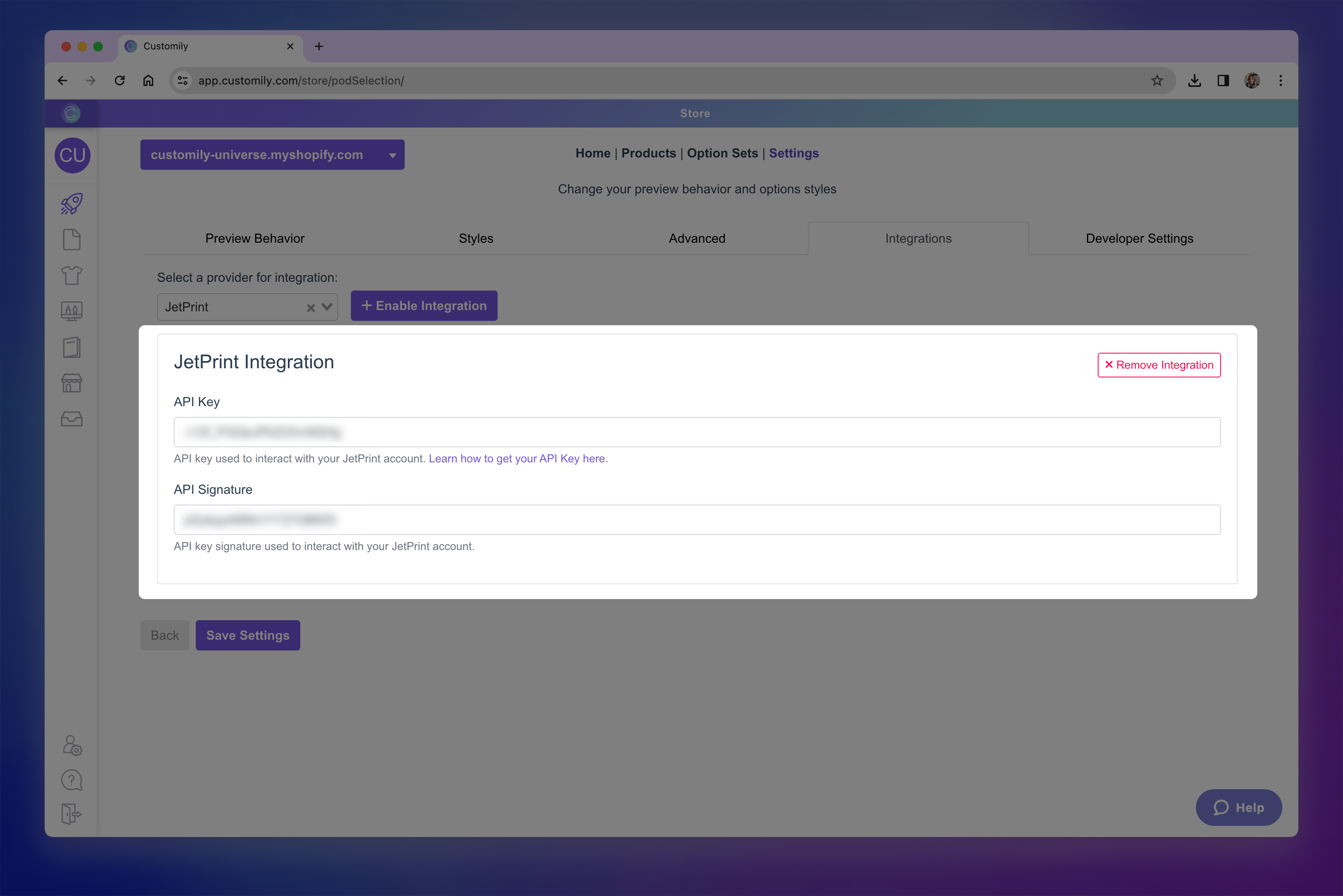Switch to the Developer Settings tab
The image size is (1343, 896).
point(1139,238)
